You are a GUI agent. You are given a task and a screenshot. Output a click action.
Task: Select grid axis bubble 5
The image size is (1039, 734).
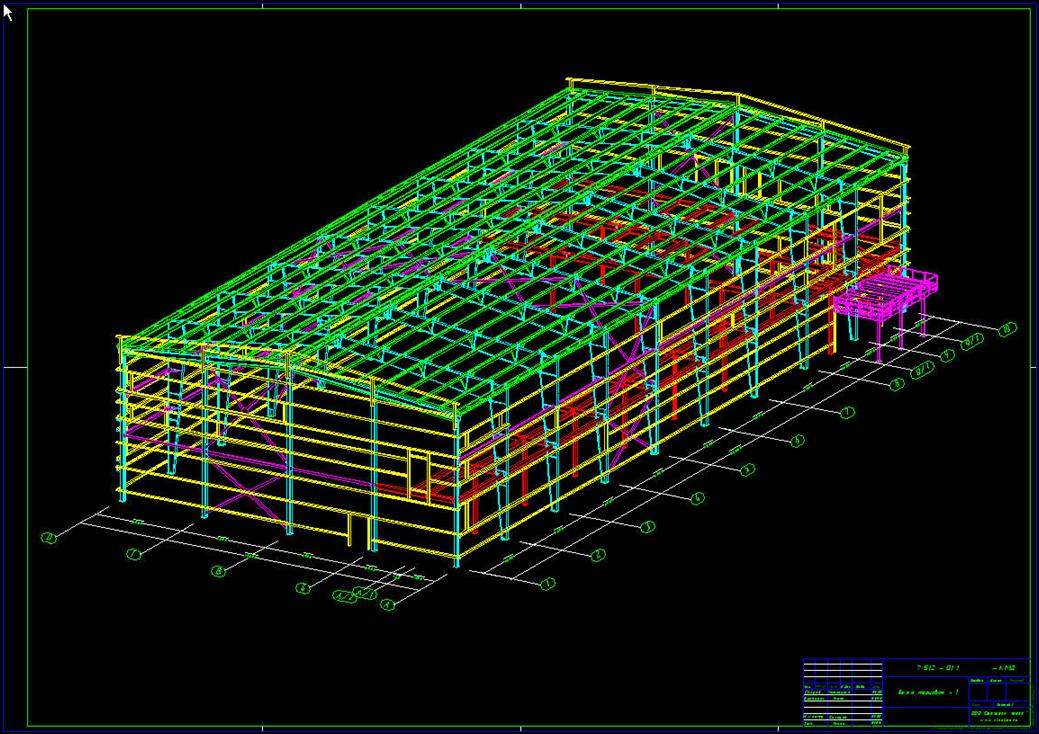[747, 469]
